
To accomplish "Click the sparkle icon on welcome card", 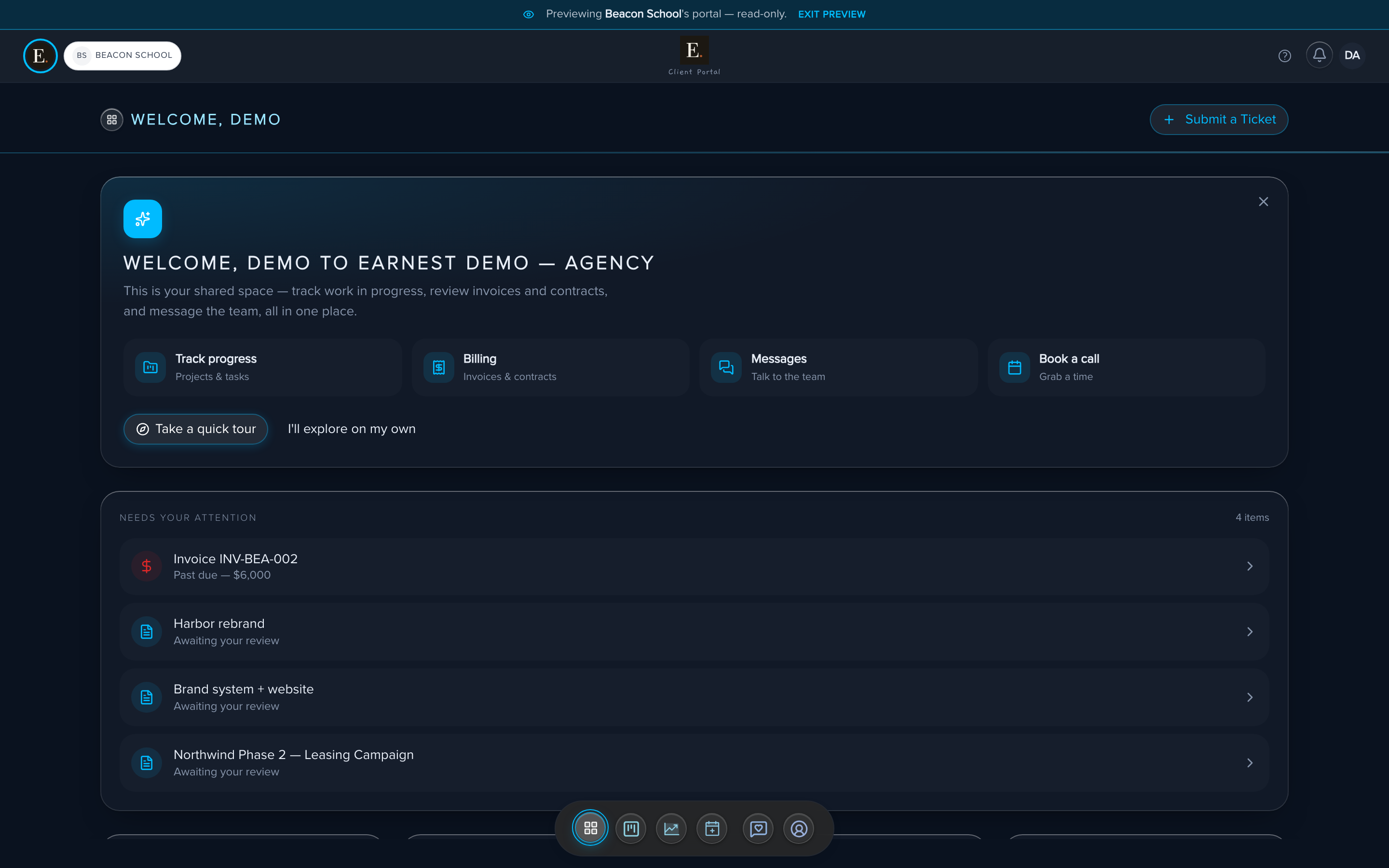I will tap(142, 219).
